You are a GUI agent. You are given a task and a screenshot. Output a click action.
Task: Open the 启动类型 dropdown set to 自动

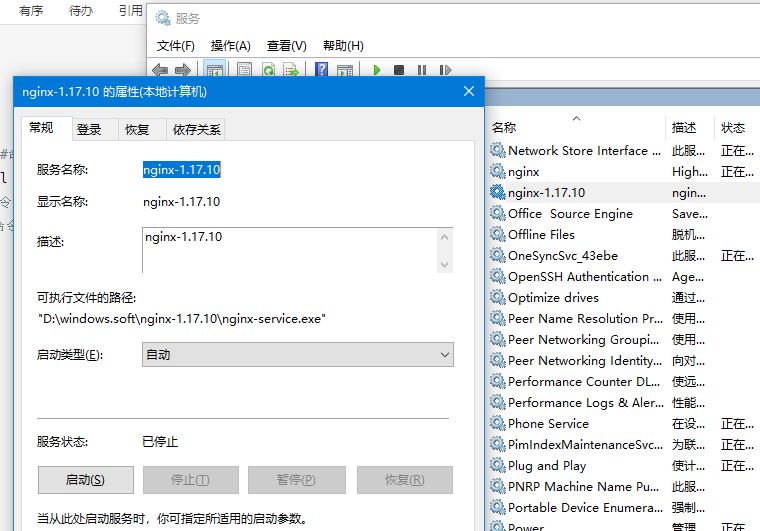(298, 355)
